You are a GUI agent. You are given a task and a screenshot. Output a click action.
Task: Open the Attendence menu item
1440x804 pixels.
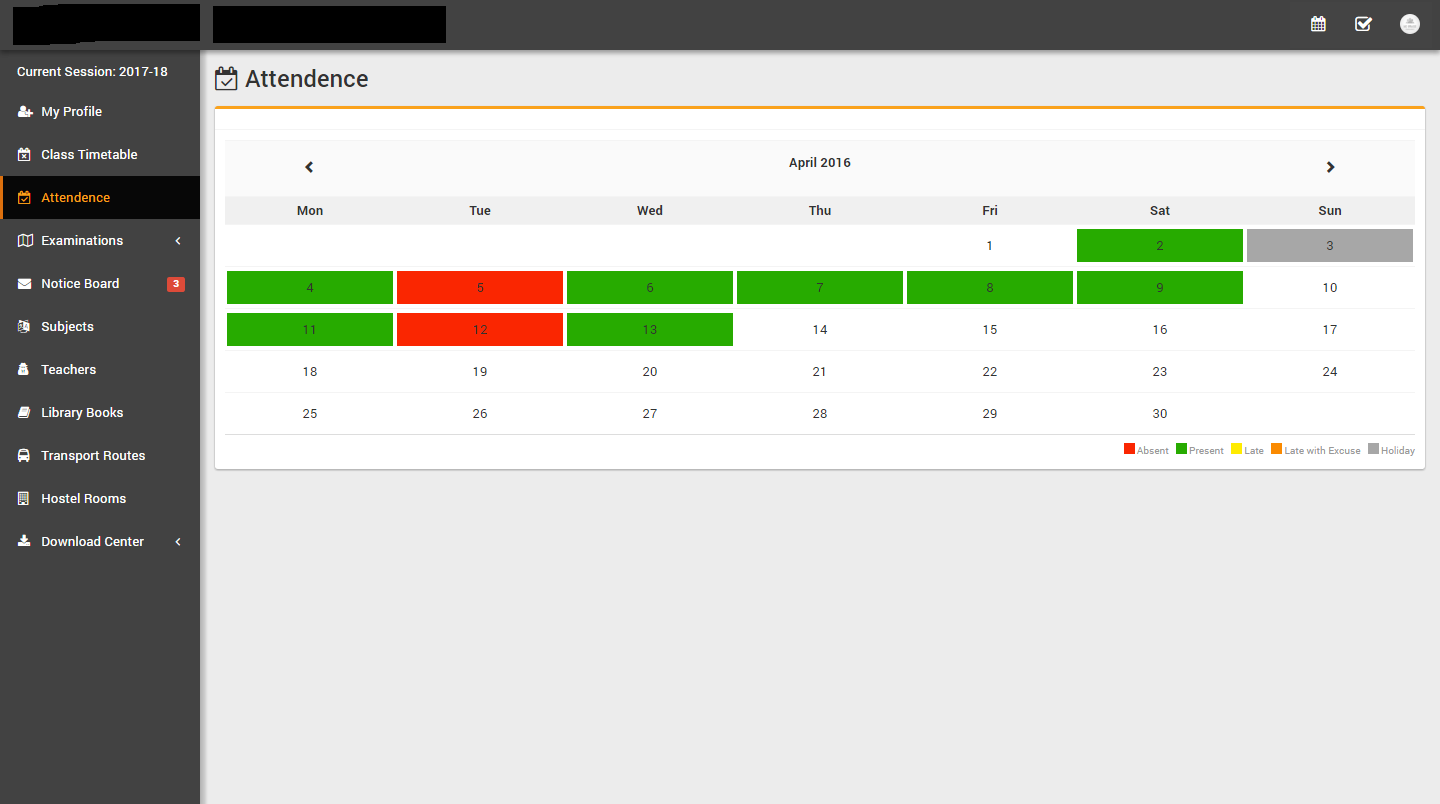pos(76,198)
